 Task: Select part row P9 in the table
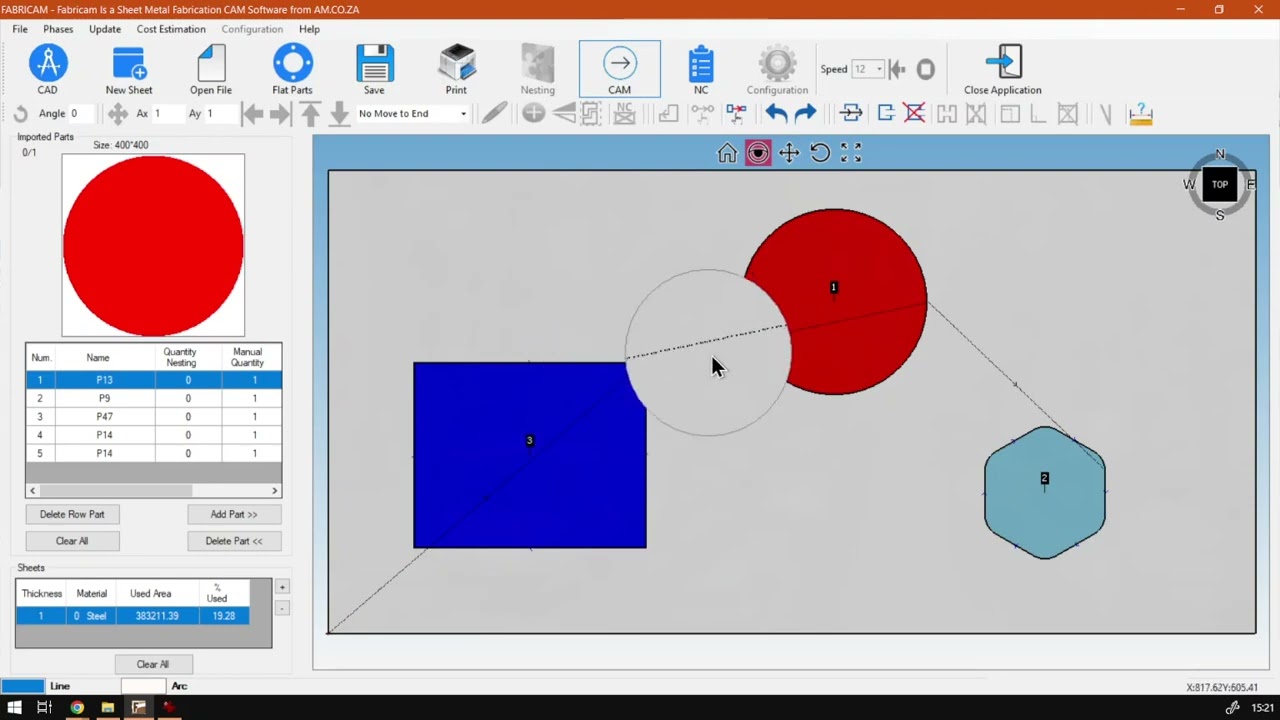pos(154,398)
